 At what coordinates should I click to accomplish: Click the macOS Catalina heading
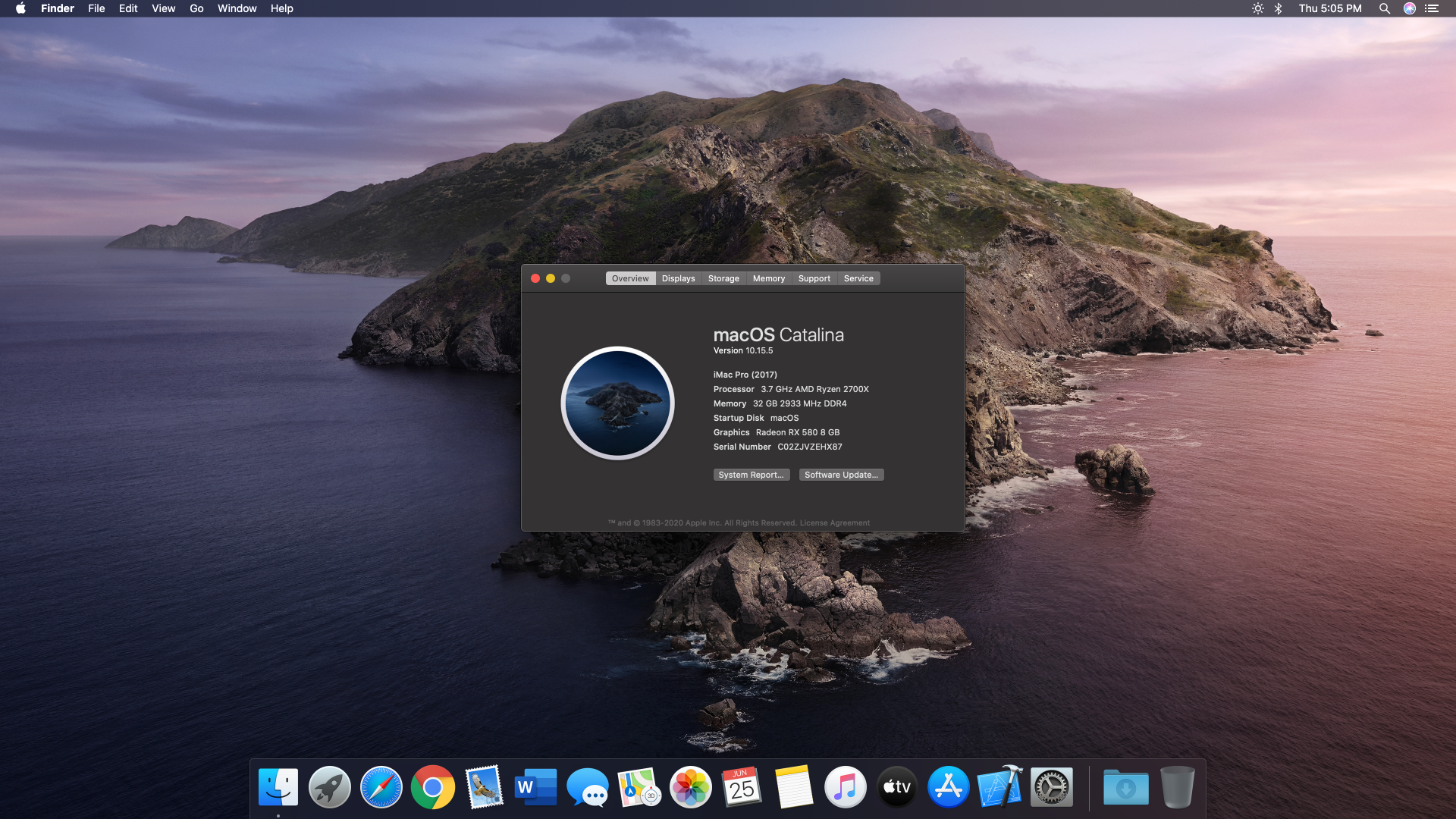[778, 334]
